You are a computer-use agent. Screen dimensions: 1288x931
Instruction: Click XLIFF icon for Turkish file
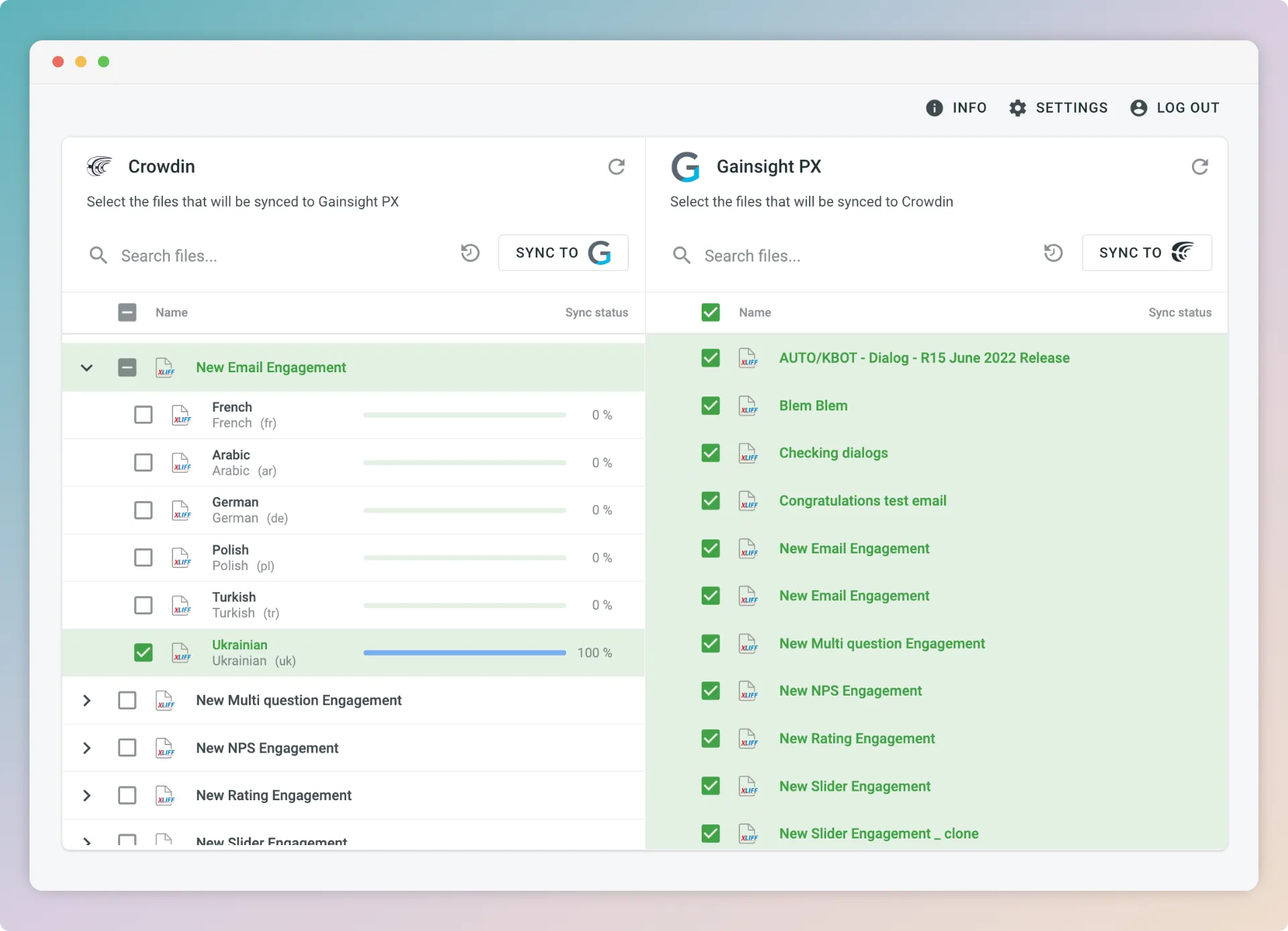click(181, 606)
